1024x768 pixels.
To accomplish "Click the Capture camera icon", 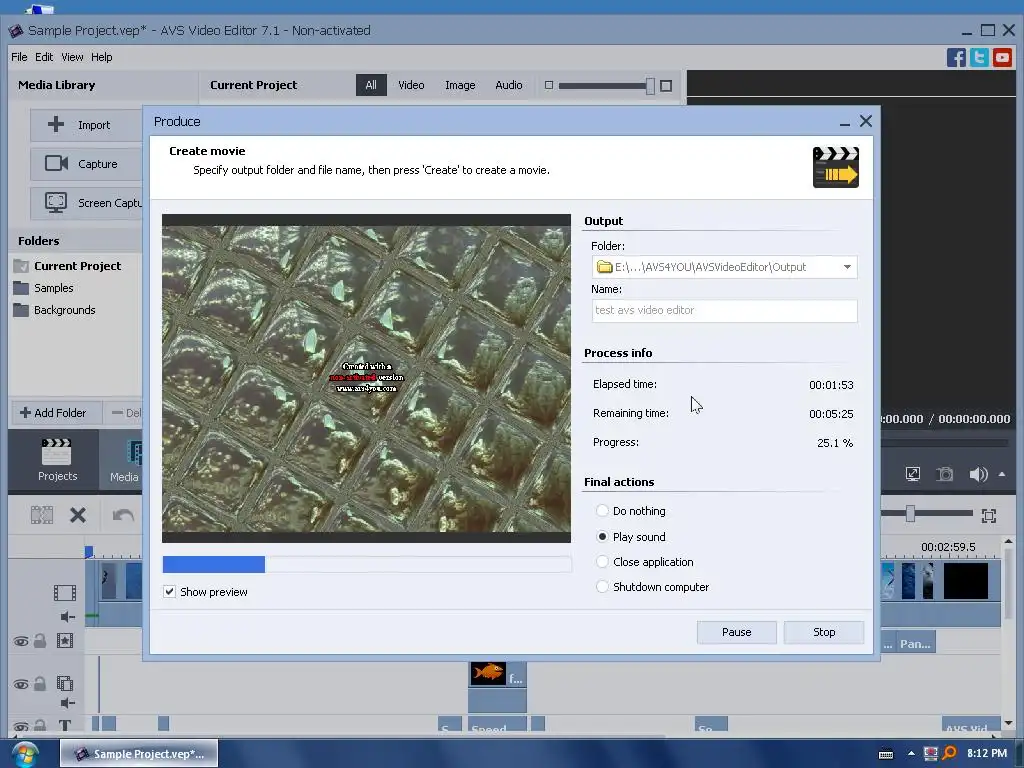I will (56, 163).
